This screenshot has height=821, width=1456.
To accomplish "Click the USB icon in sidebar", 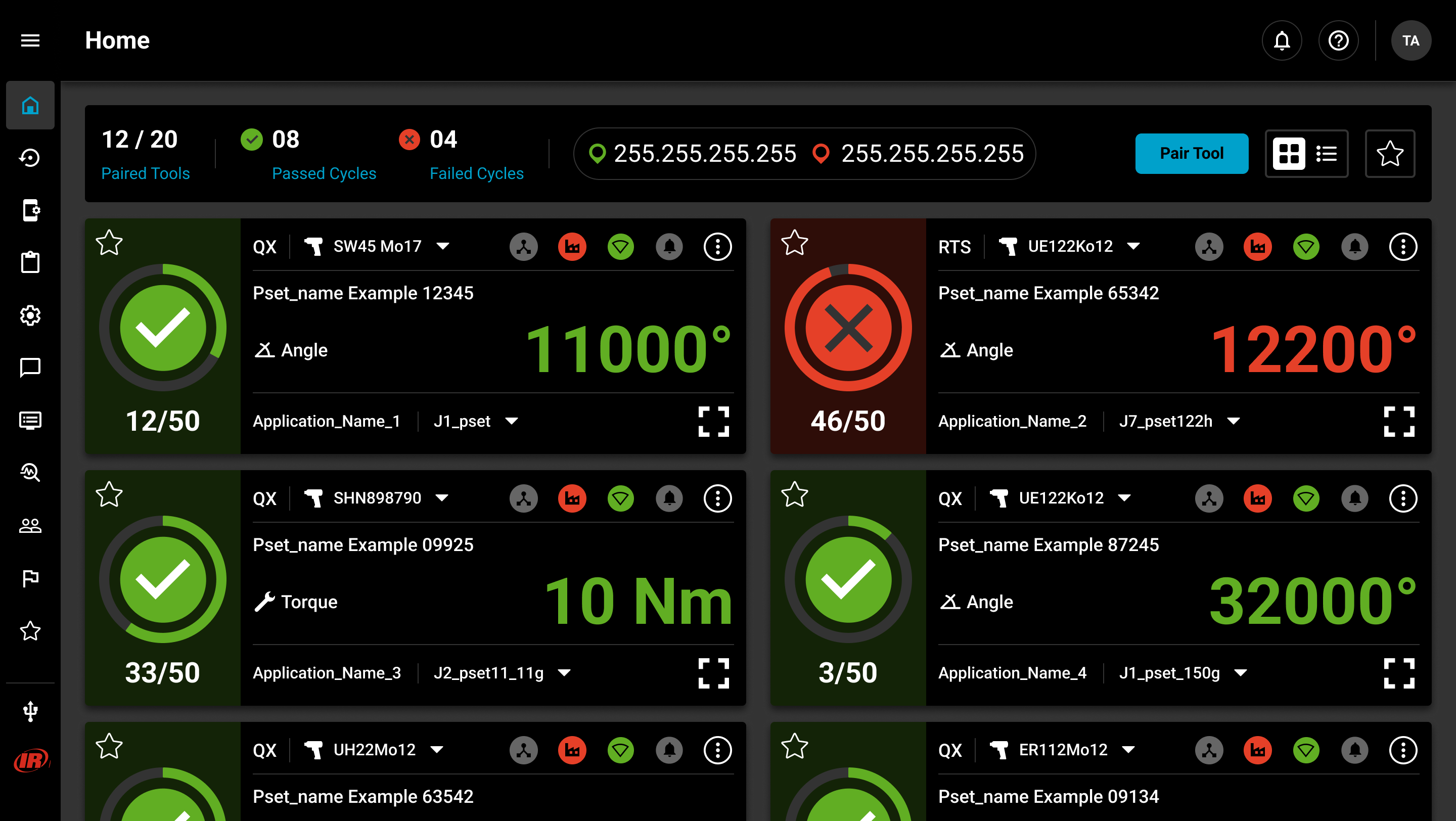I will pyautogui.click(x=30, y=711).
